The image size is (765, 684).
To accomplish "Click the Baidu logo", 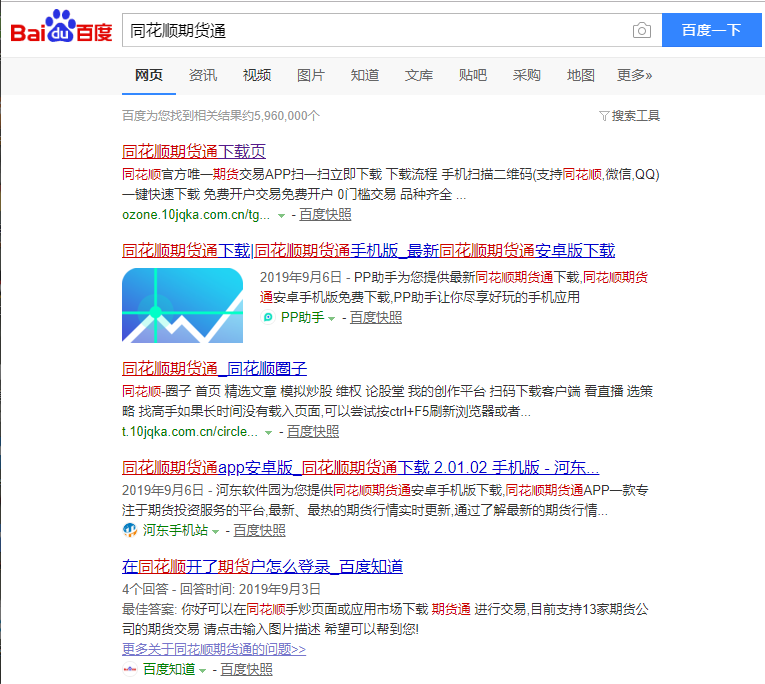I will 61,27.
